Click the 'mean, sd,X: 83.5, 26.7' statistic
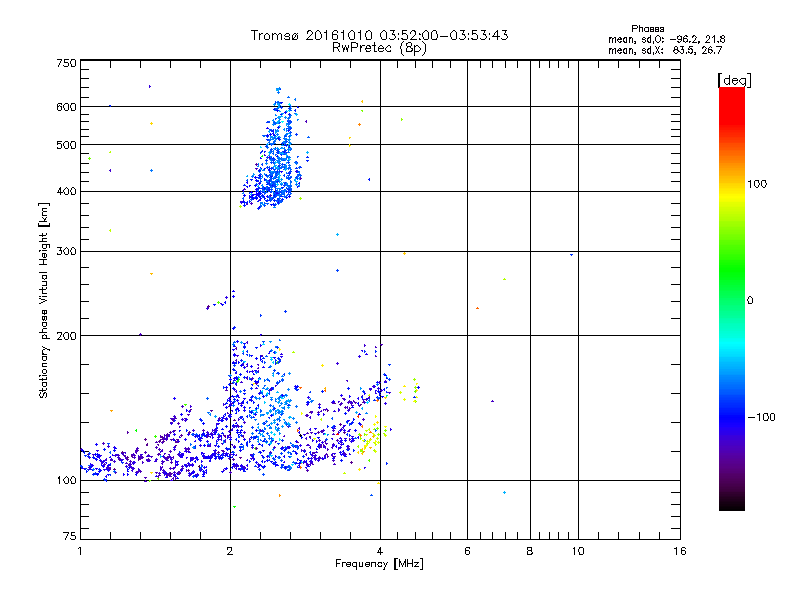 coord(665,50)
